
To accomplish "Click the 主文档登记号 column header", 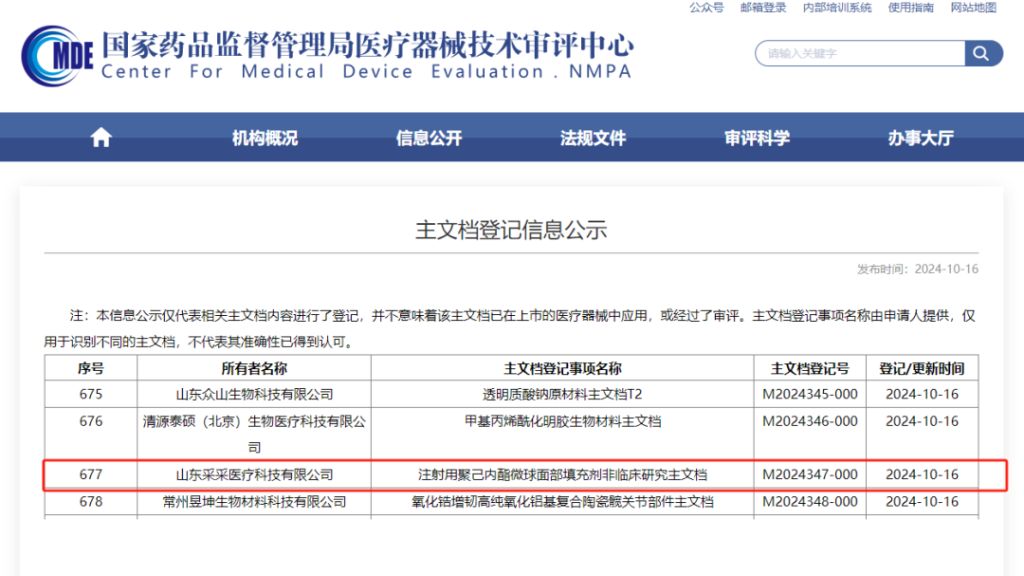I will pyautogui.click(x=810, y=368).
